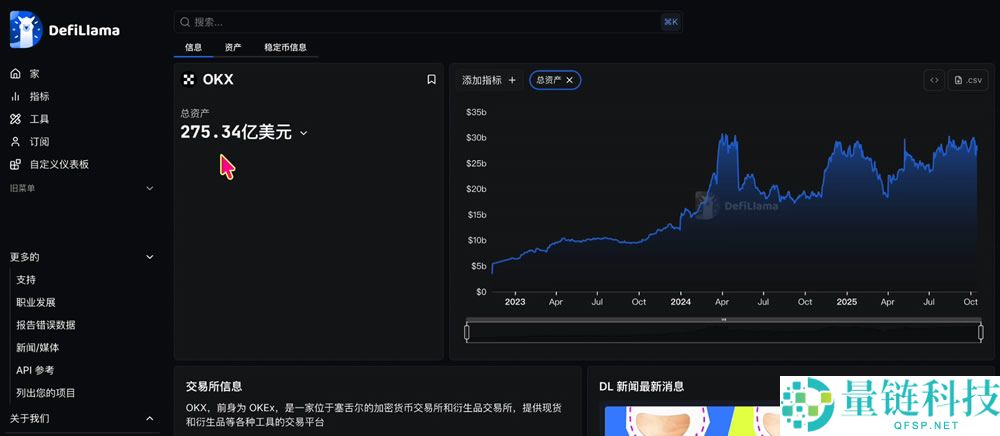Open the 报告错误数据 link
This screenshot has width=1000, height=436.
pyautogui.click(x=46, y=325)
